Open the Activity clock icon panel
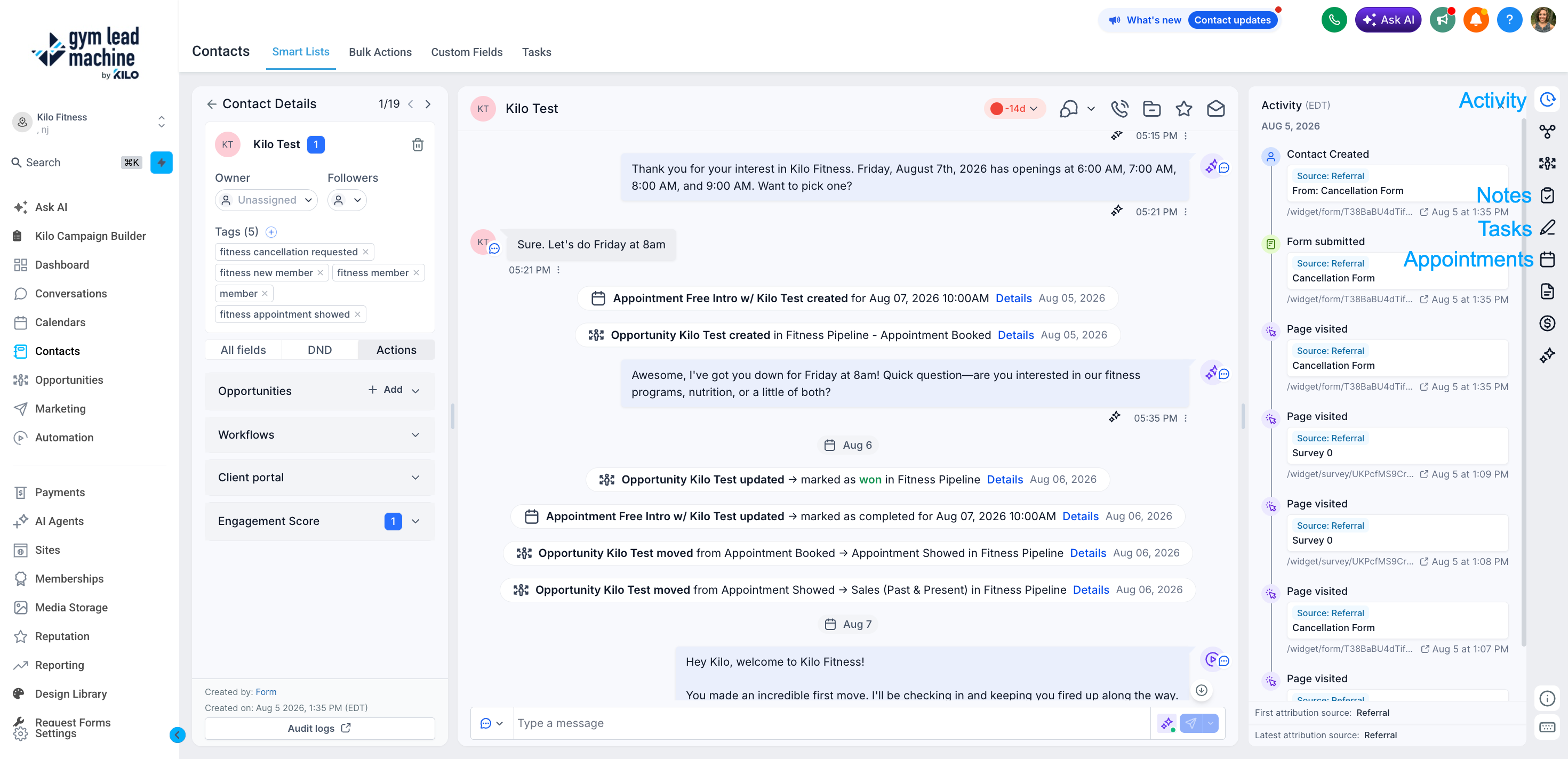1568x759 pixels. click(x=1547, y=99)
